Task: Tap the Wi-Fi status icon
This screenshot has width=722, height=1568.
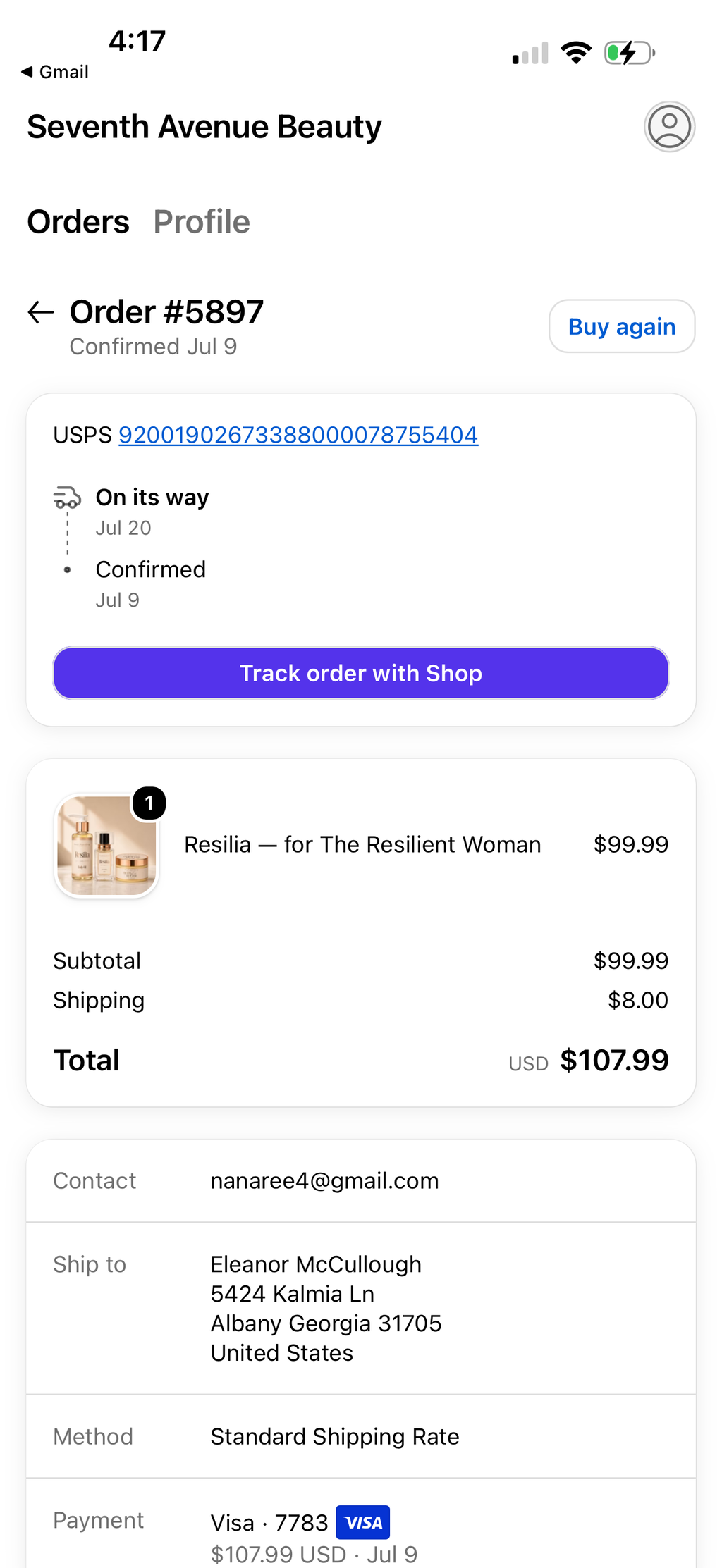Action: [x=576, y=53]
